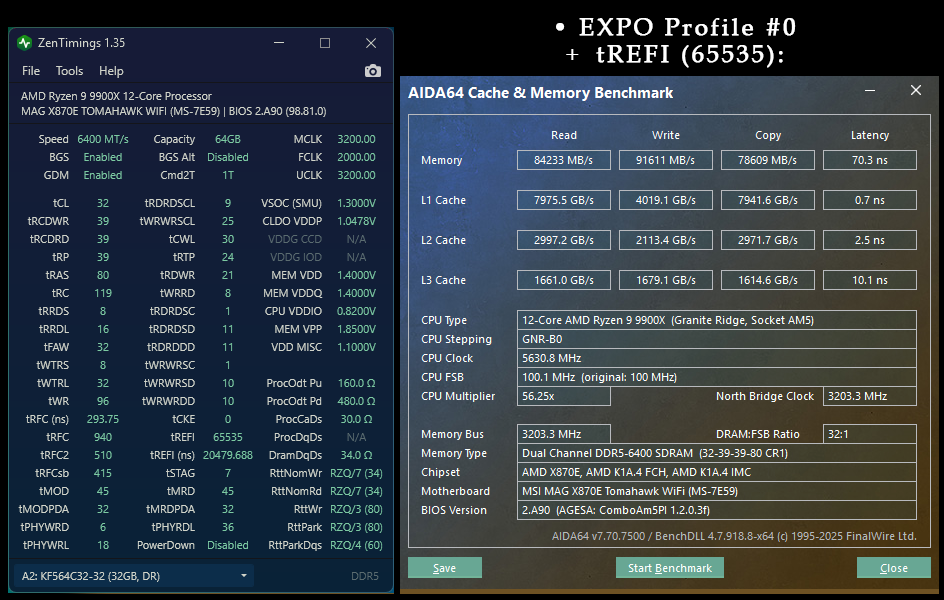This screenshot has width=944, height=600.
Task: Click the Capacity value 64GB
Action: (x=228, y=139)
